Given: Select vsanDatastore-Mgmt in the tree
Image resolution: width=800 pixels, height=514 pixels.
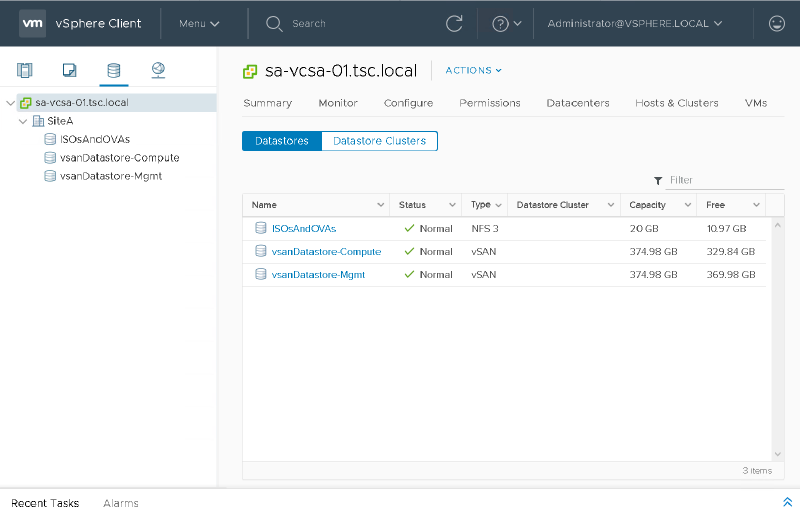Looking at the screenshot, I should 111,176.
